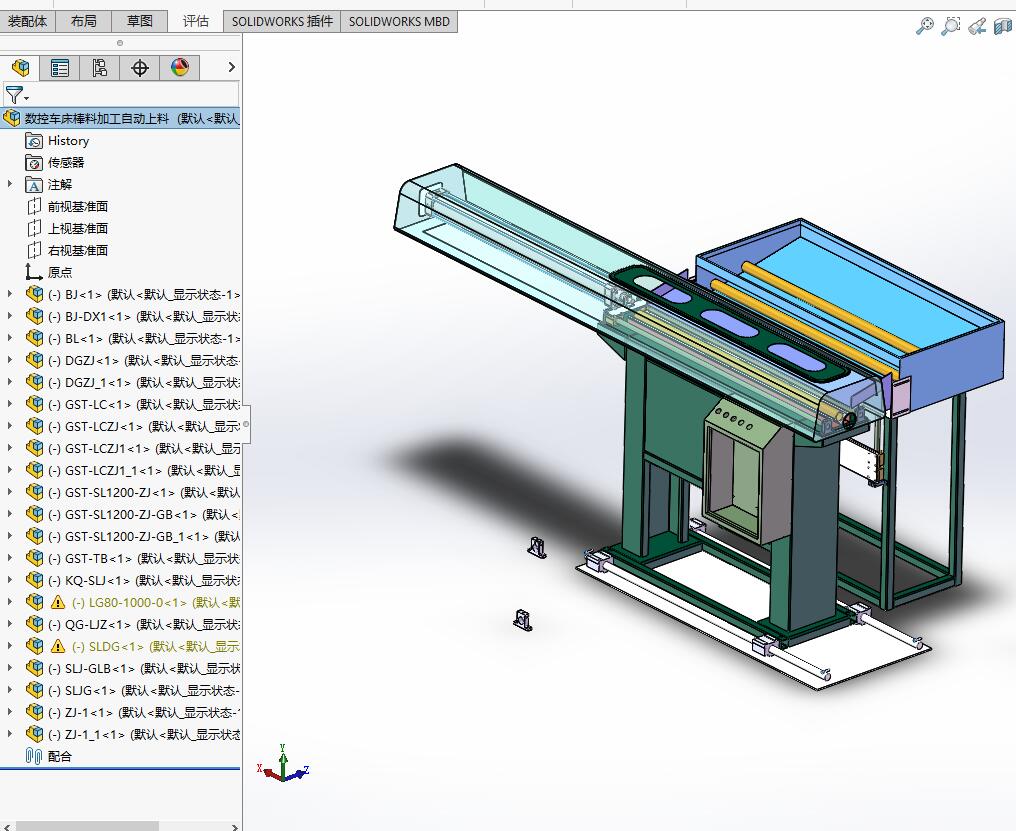
Task: Expand the 注解 annotations node
Action: pyautogui.click(x=10, y=184)
